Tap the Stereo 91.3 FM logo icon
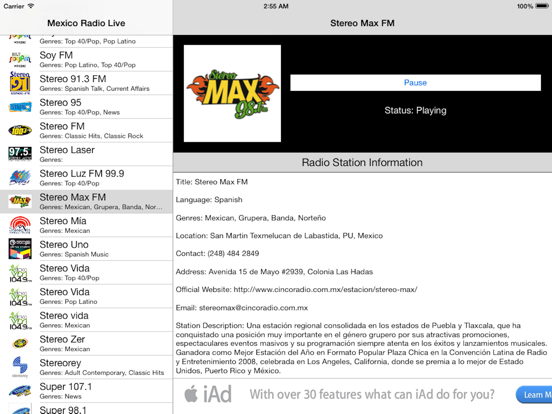This screenshot has width=552, height=414. (20, 83)
